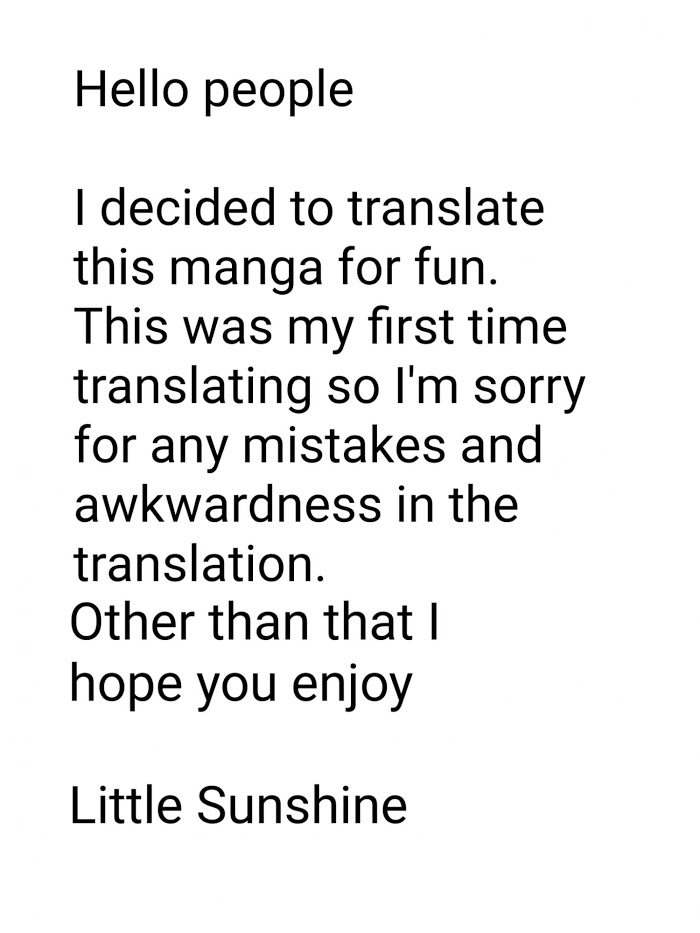Click the word "Little" in the signature
The height and width of the screenshot is (933, 700).
pyautogui.click(x=125, y=806)
